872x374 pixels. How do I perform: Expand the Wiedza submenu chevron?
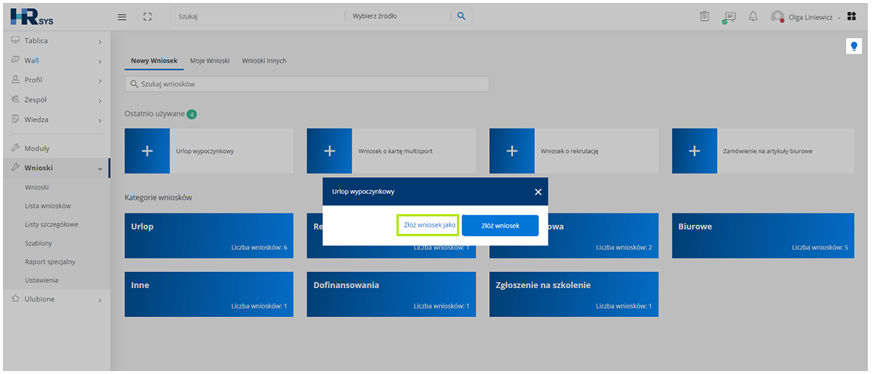pos(100,120)
